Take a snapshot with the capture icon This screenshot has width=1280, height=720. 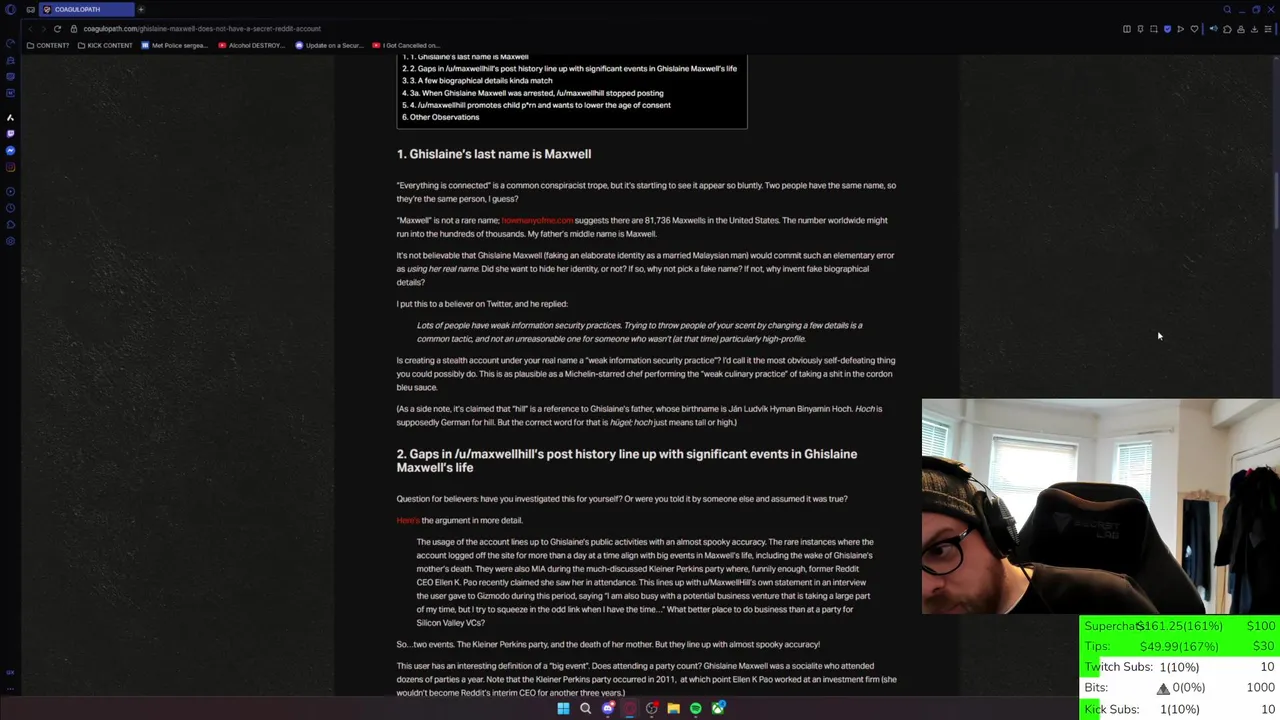(1153, 29)
